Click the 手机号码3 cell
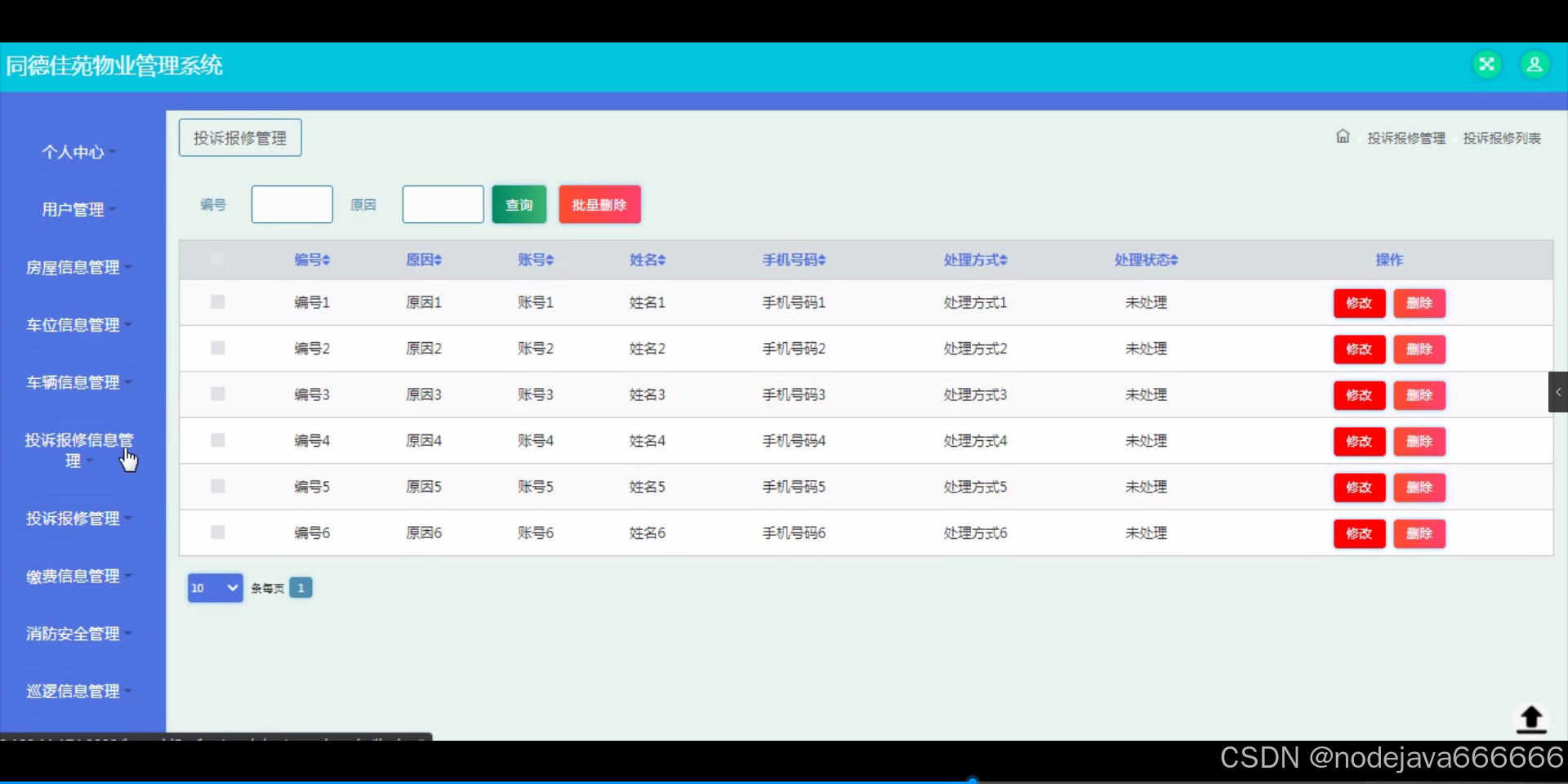Viewport: 1568px width, 784px height. [794, 394]
